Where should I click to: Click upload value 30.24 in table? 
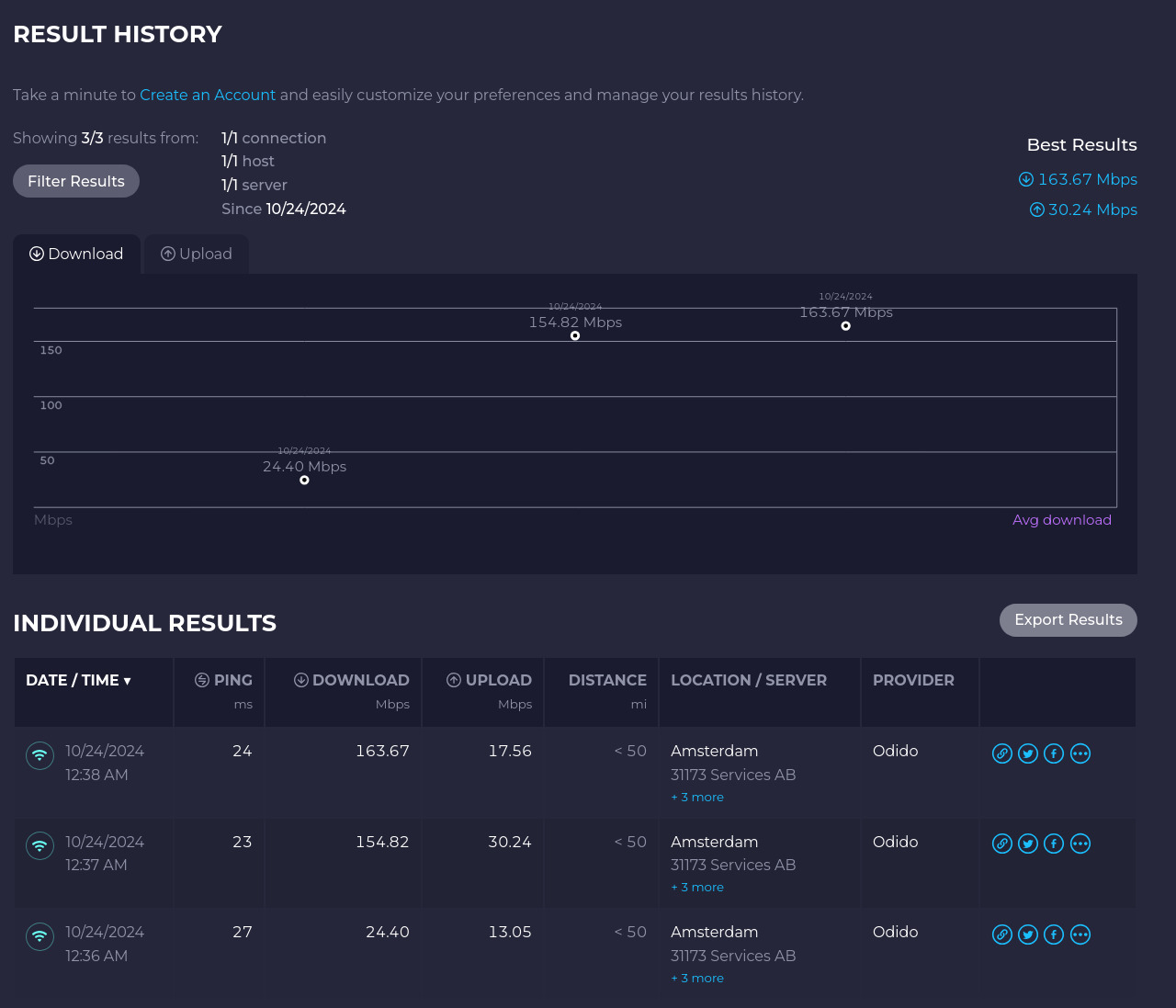pos(510,842)
